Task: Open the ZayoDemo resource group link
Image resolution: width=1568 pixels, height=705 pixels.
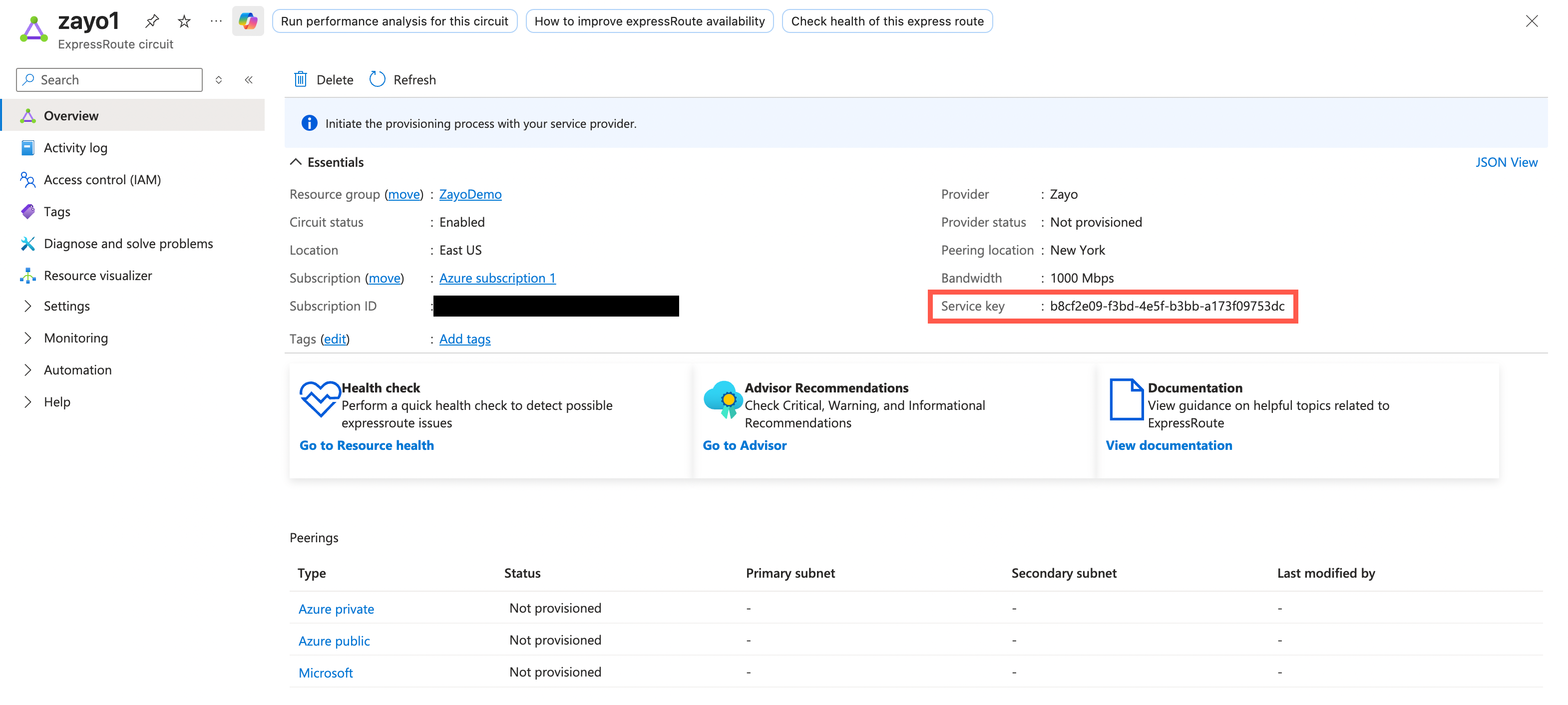Action: (470, 194)
